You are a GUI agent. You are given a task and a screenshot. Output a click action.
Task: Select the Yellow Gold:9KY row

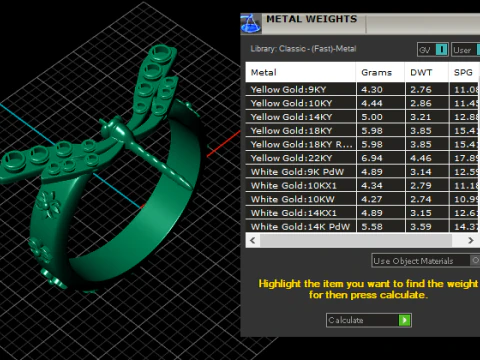click(362, 89)
